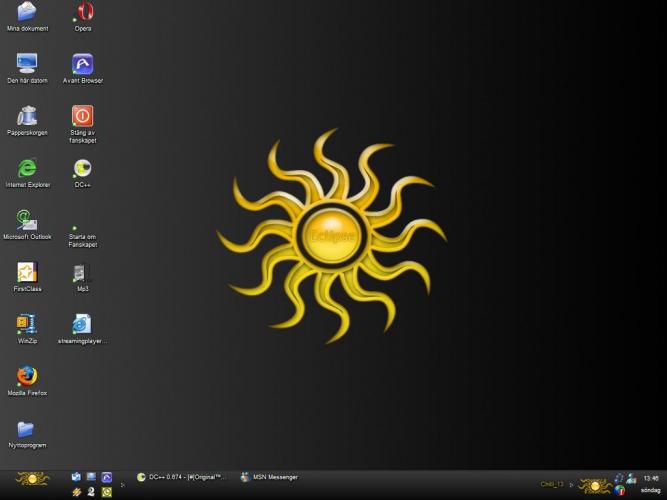
Task: Switch to MSN Messenger taskbar window
Action: (x=269, y=477)
